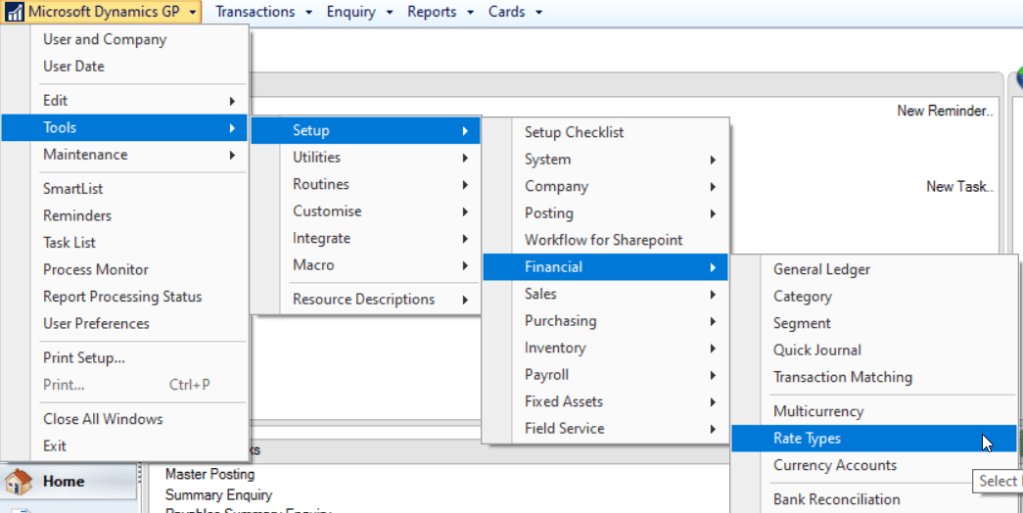This screenshot has width=1023, height=513.
Task: Select Setup Checklist entry
Action: click(574, 132)
